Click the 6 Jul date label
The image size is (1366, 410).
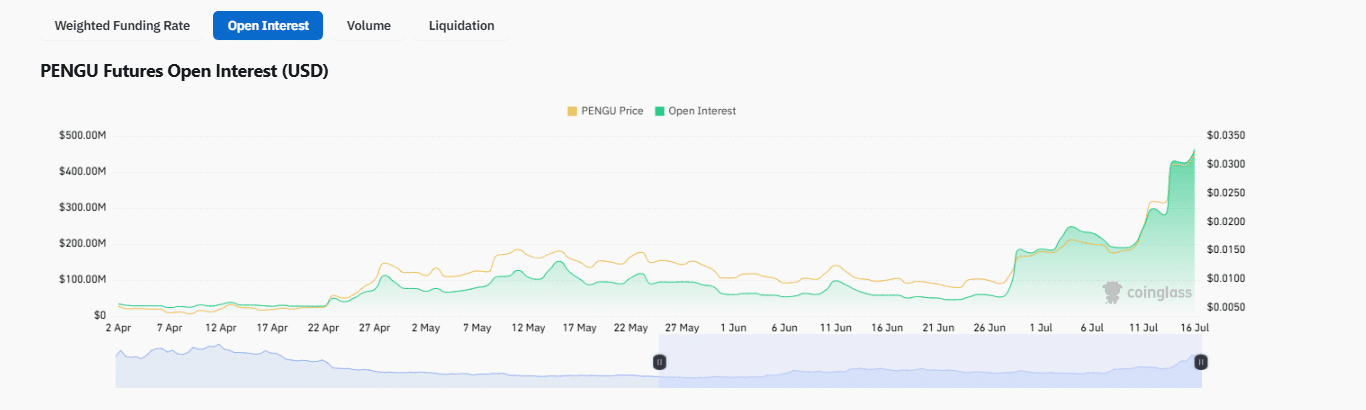click(1092, 328)
